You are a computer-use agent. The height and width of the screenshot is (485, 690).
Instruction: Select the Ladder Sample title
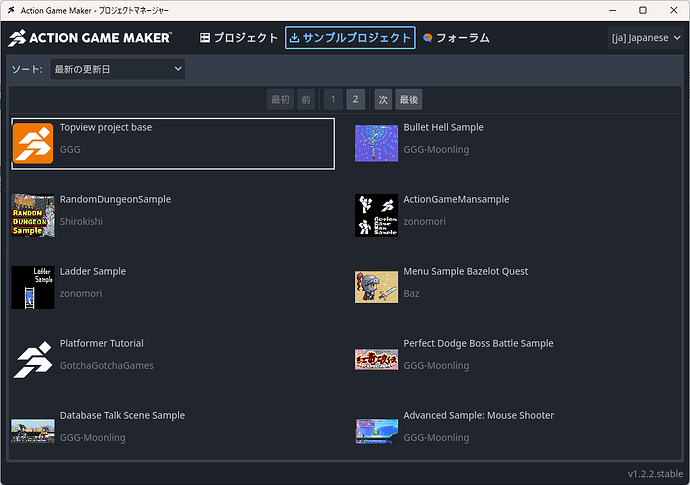pyautogui.click(x=93, y=272)
